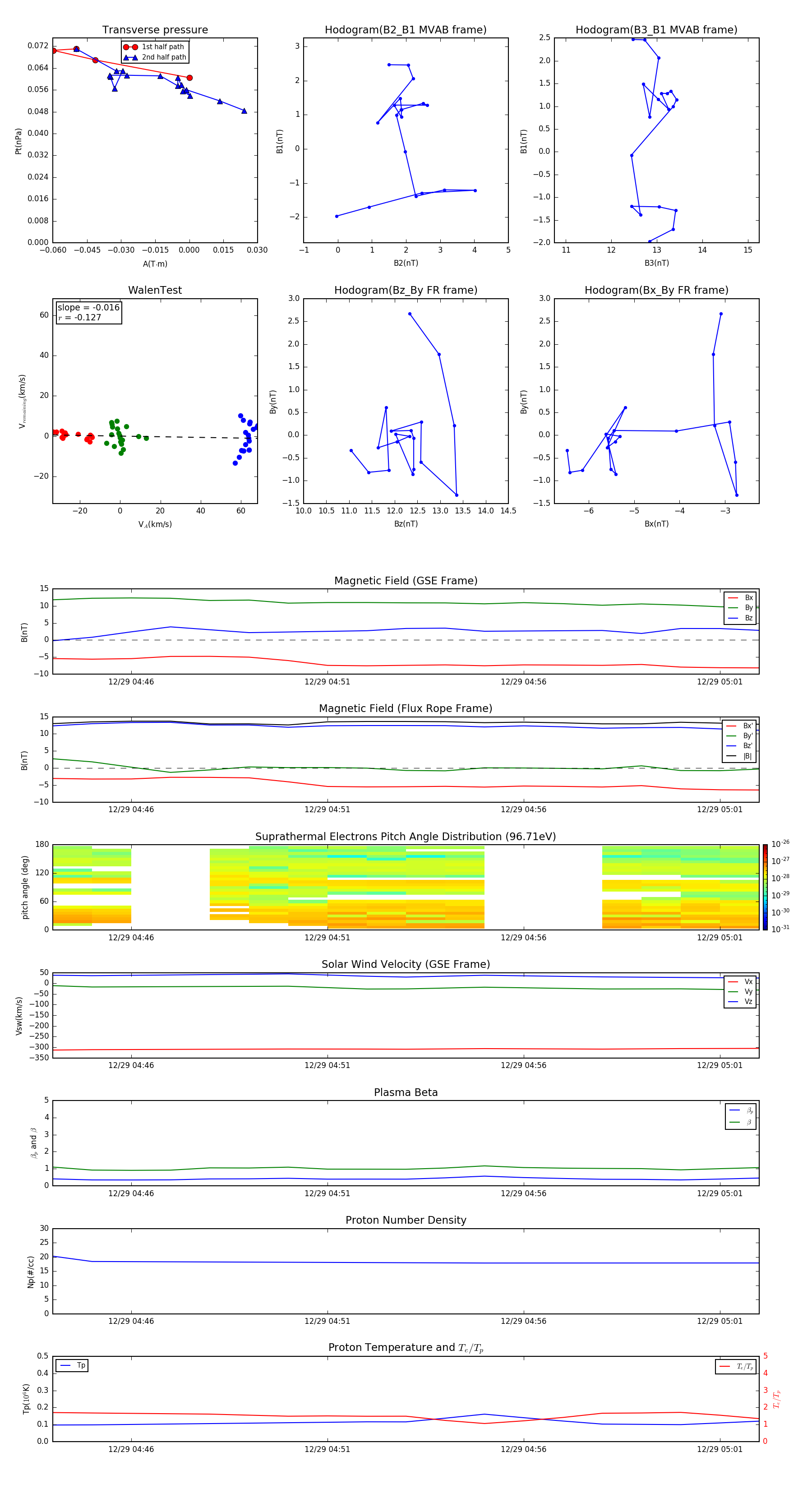Click the 'Transverse pressure' plot title
The height and width of the screenshot is (1489, 812).
[x=155, y=30]
